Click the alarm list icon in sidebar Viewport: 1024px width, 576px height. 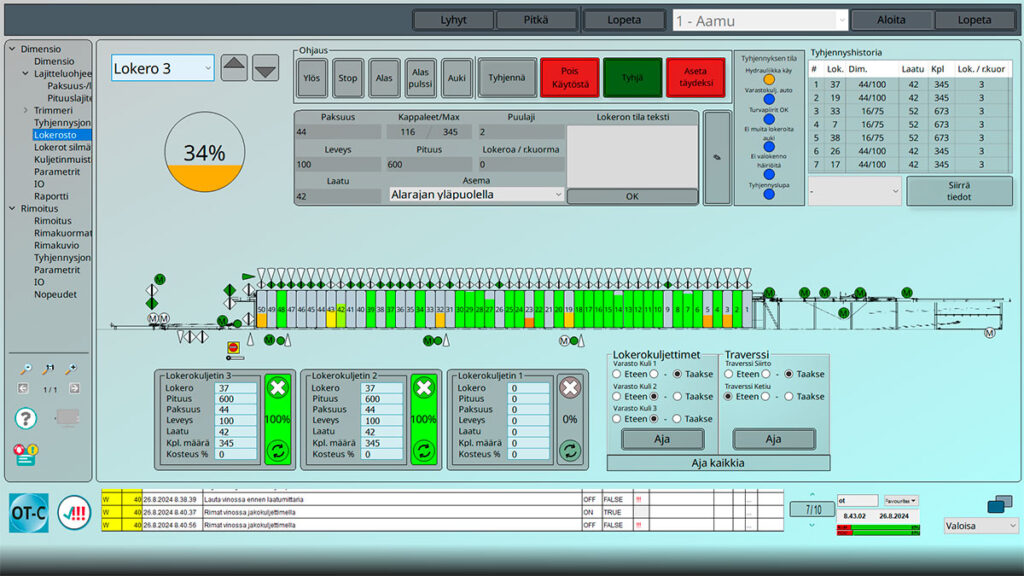(x=24, y=455)
